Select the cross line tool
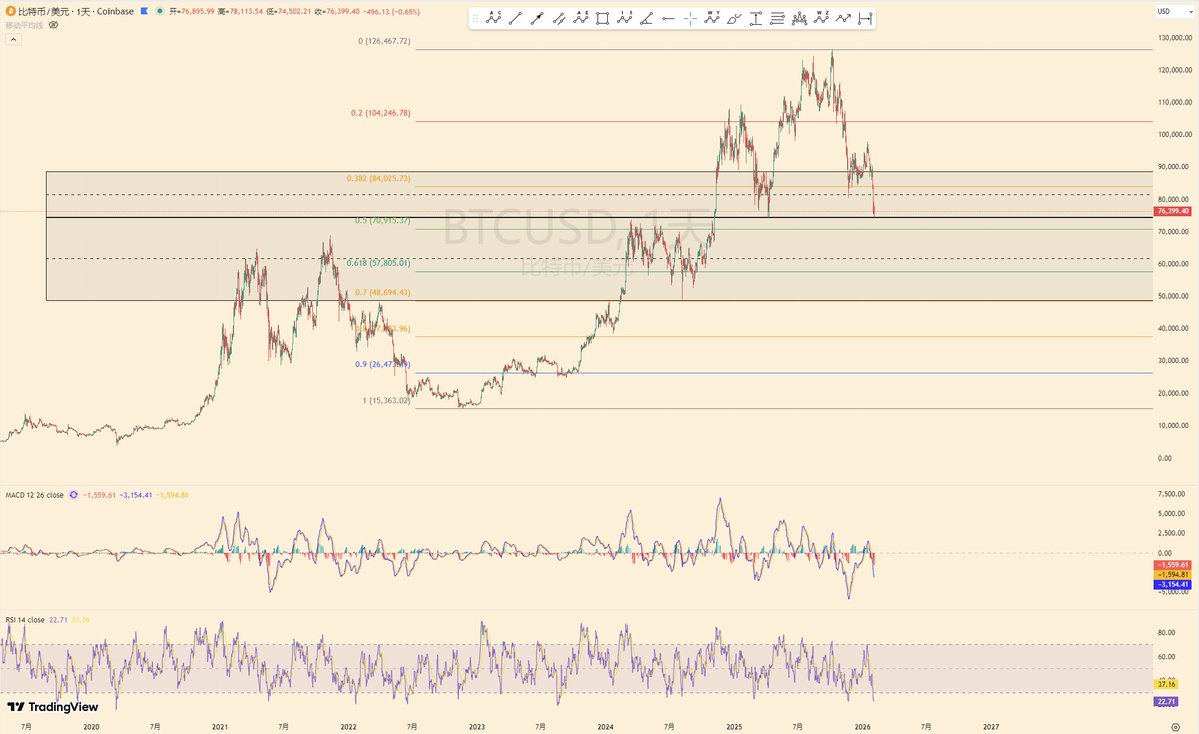1199x734 pixels. click(690, 18)
